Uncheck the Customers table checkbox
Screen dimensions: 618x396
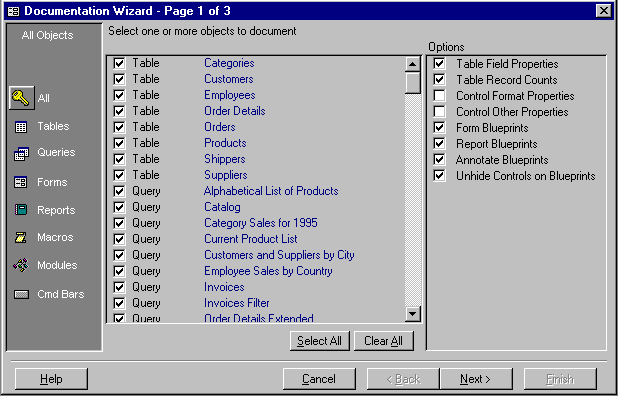pyautogui.click(x=119, y=79)
